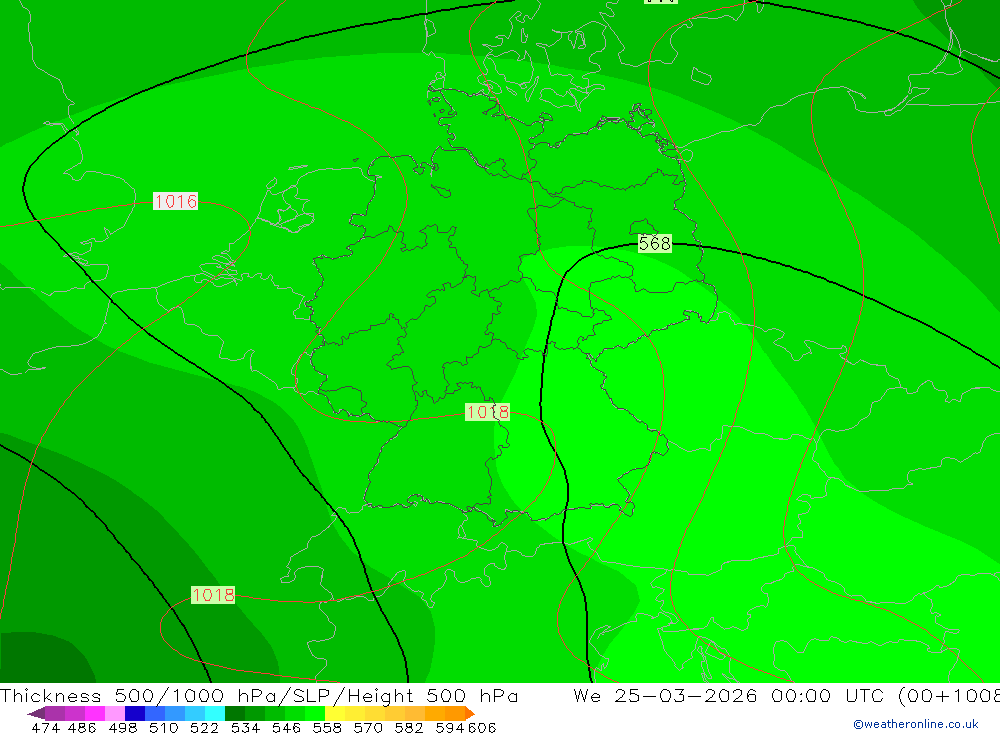The width and height of the screenshot is (1000, 733).
Task: Click the orange arrow at legend end
Action: pos(470,713)
